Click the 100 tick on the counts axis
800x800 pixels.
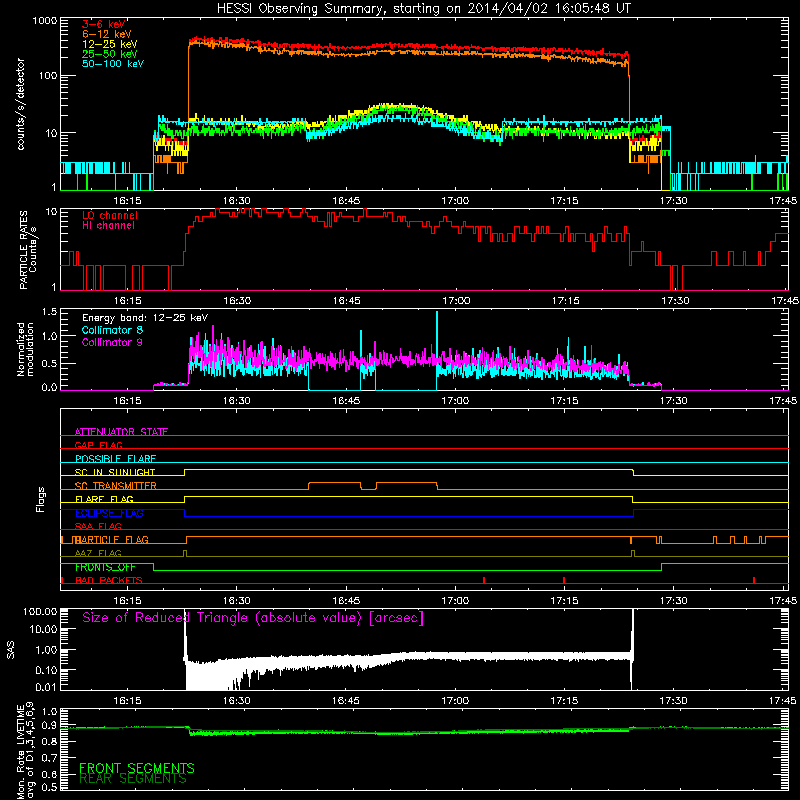pyautogui.click(x=47, y=76)
